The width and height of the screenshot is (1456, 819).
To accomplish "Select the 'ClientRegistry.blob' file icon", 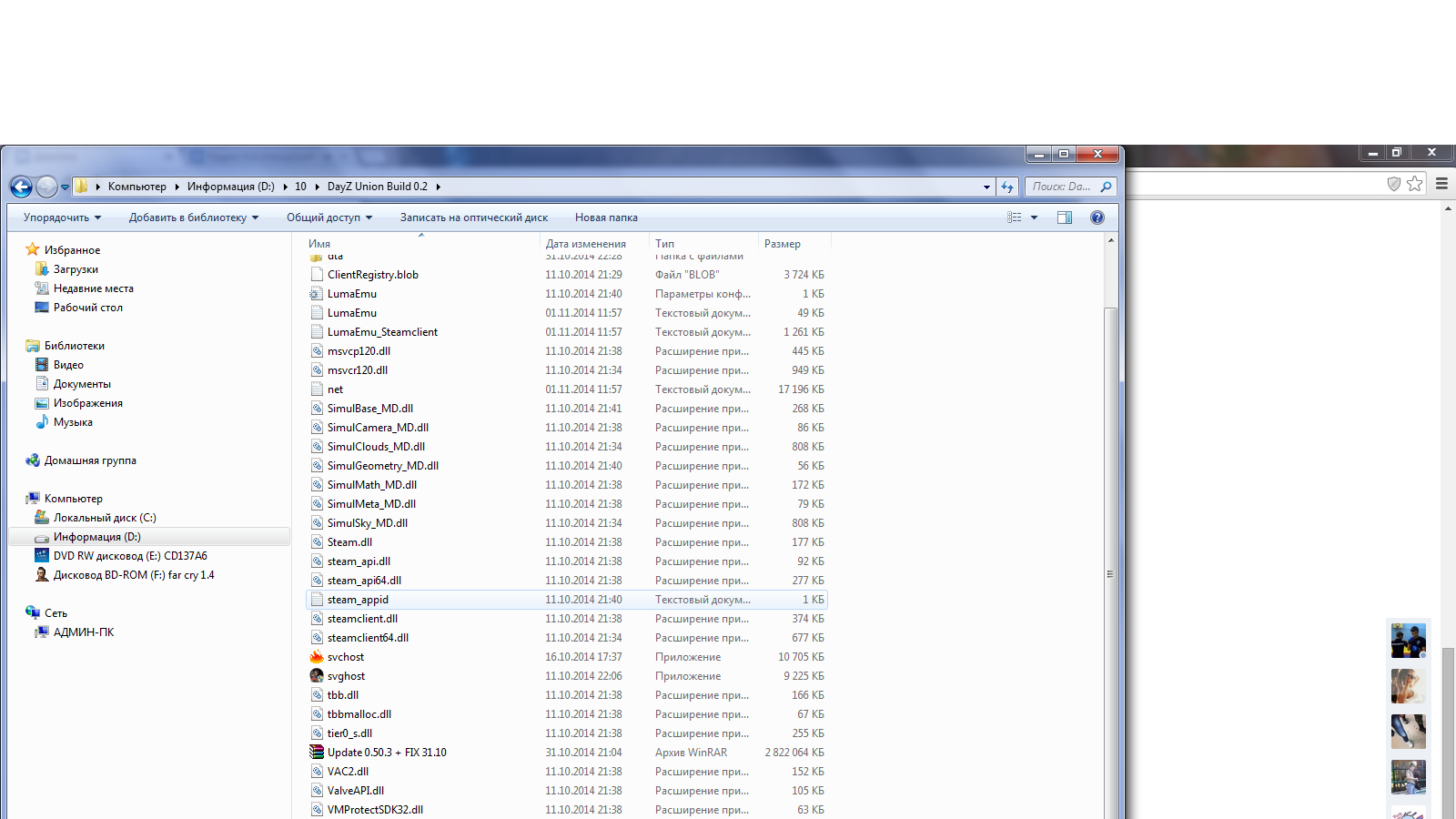I will [317, 275].
